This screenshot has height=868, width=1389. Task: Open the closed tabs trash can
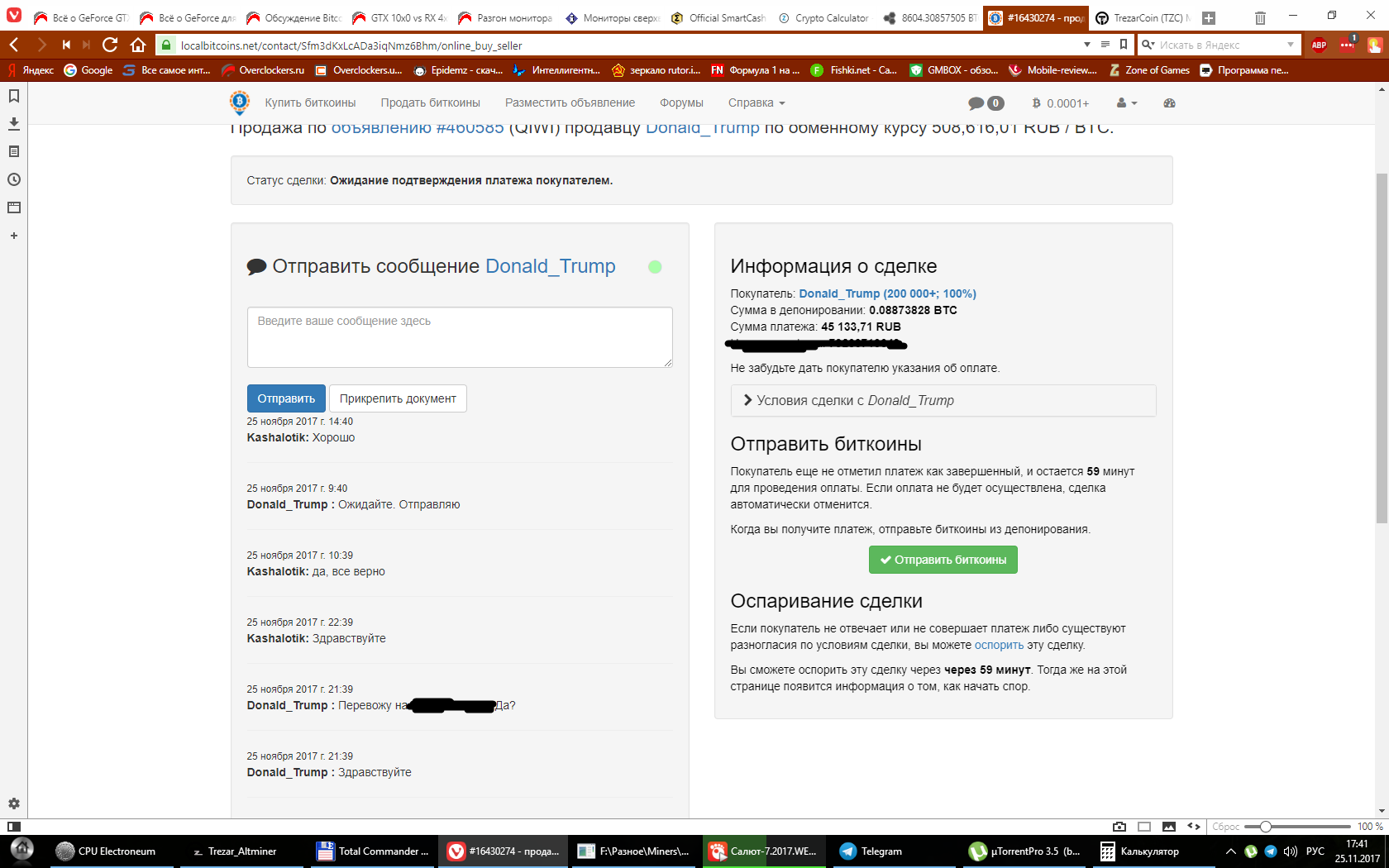coord(1260,17)
